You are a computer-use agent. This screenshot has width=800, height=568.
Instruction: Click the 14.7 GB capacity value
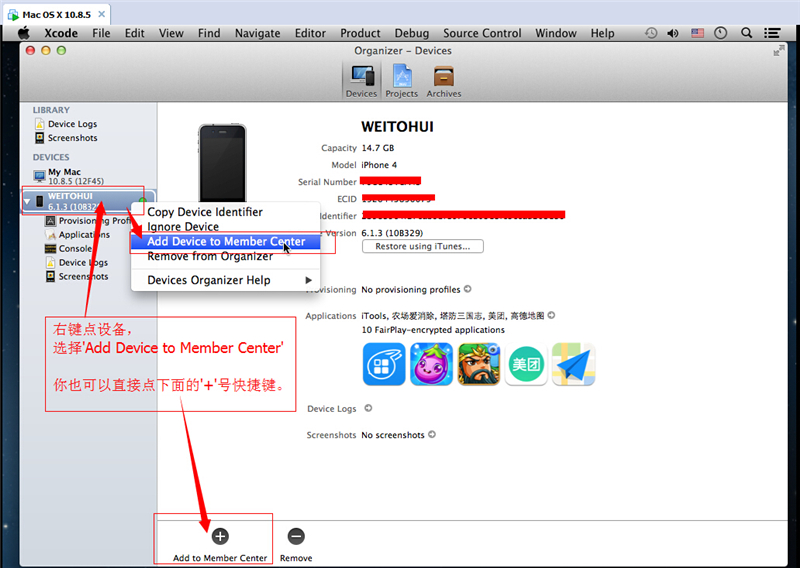click(378, 148)
